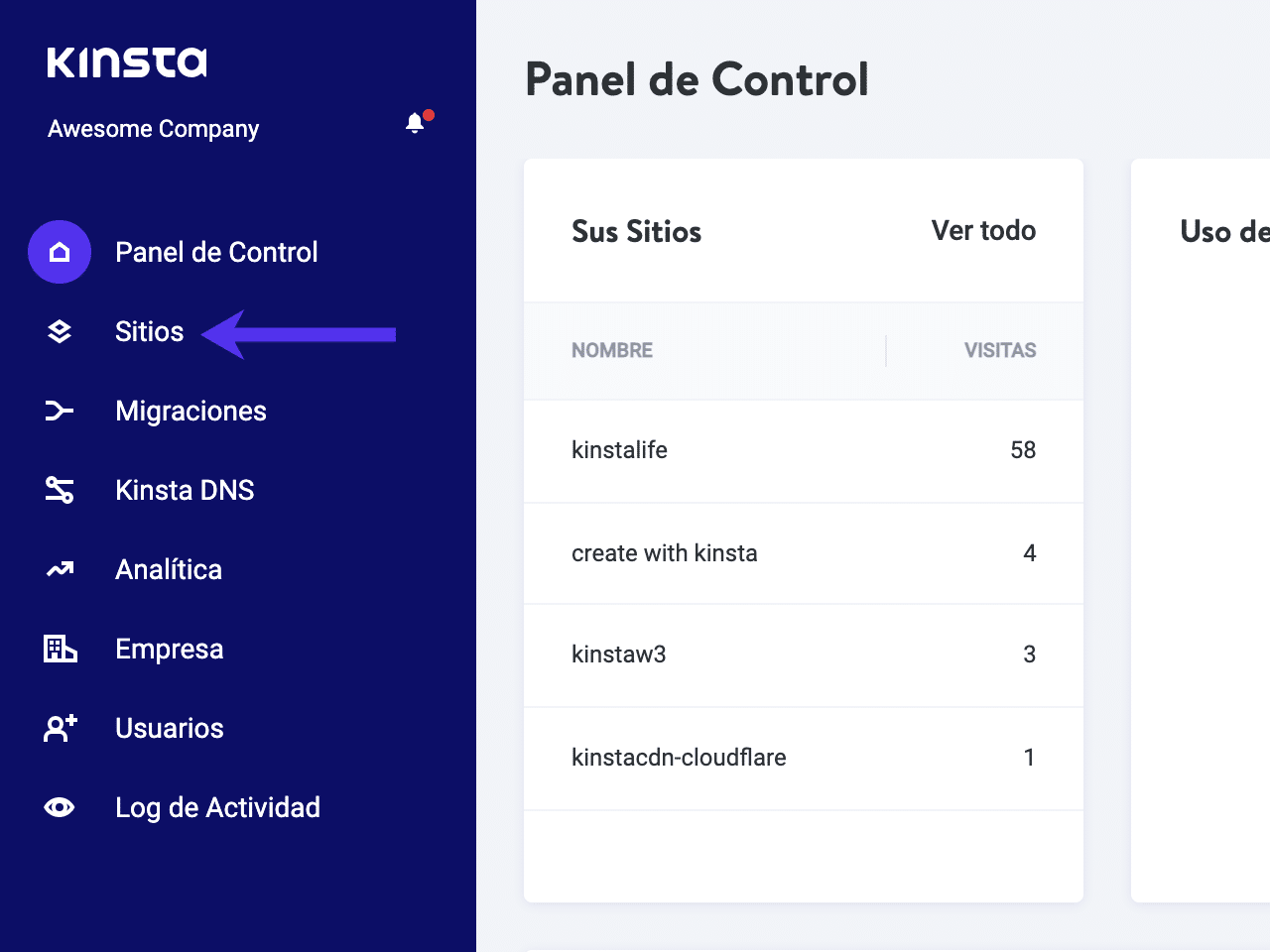Viewport: 1270px width, 952px height.
Task: Select the create with kinsta site
Action: tap(664, 553)
